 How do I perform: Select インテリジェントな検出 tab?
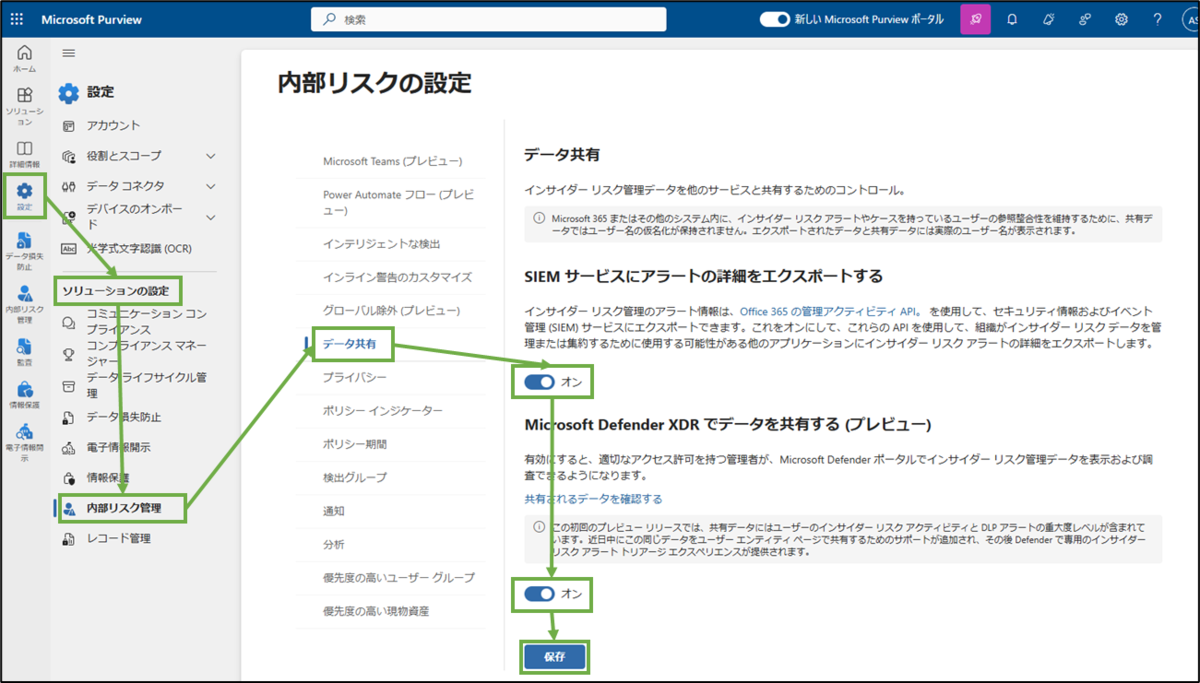click(x=382, y=244)
